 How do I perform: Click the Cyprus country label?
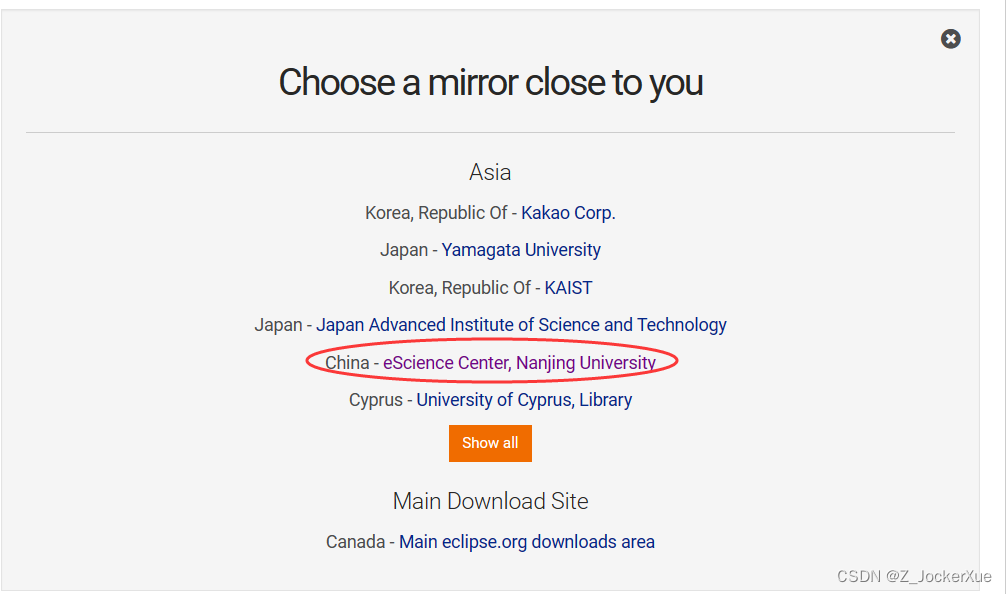pyautogui.click(x=375, y=400)
